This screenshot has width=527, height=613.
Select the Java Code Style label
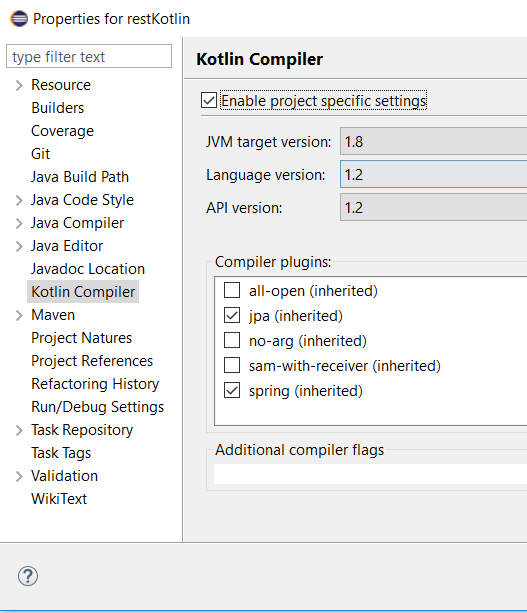[x=82, y=200]
